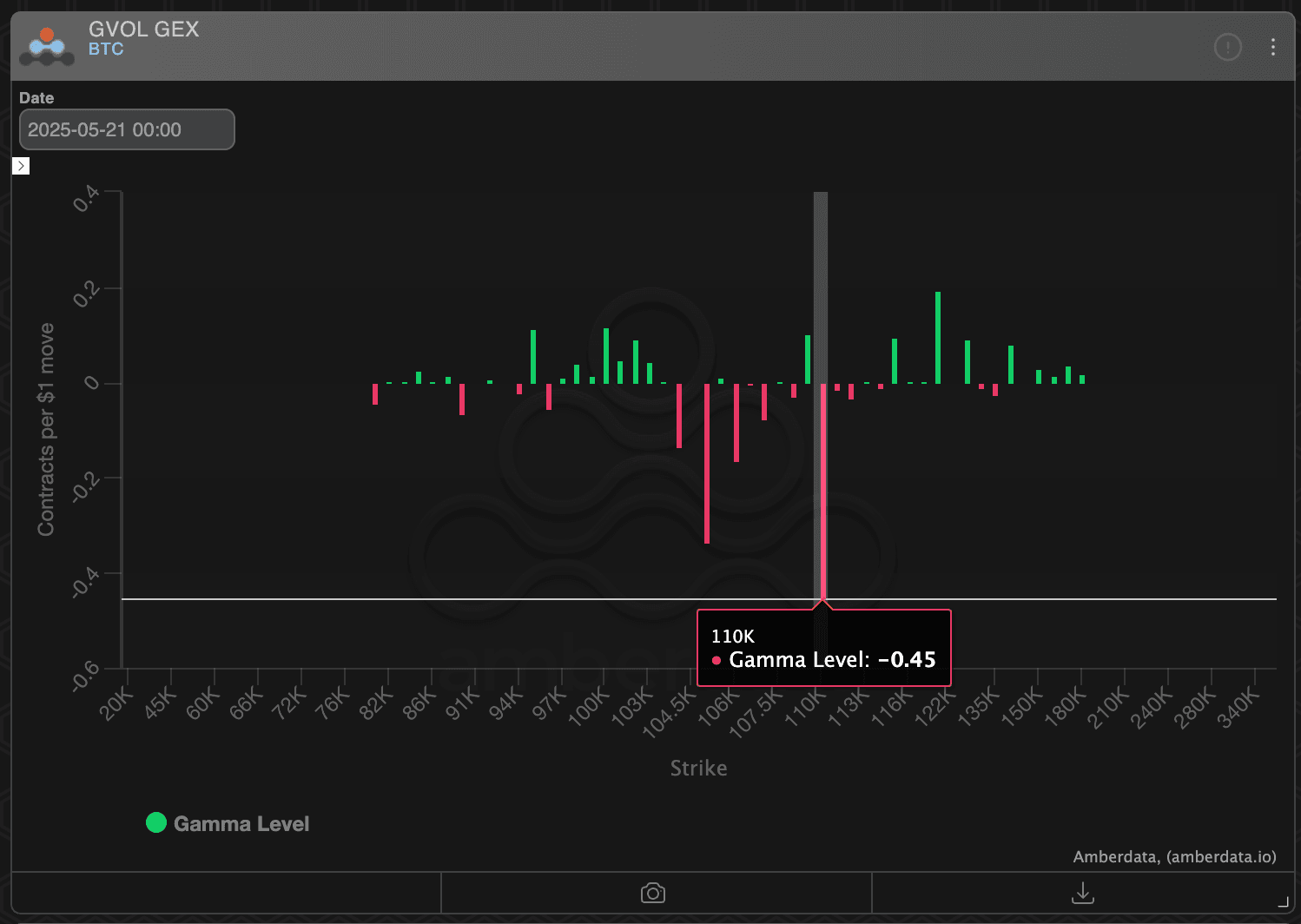
Task: Click the Strike x-axis title
Action: point(698,768)
